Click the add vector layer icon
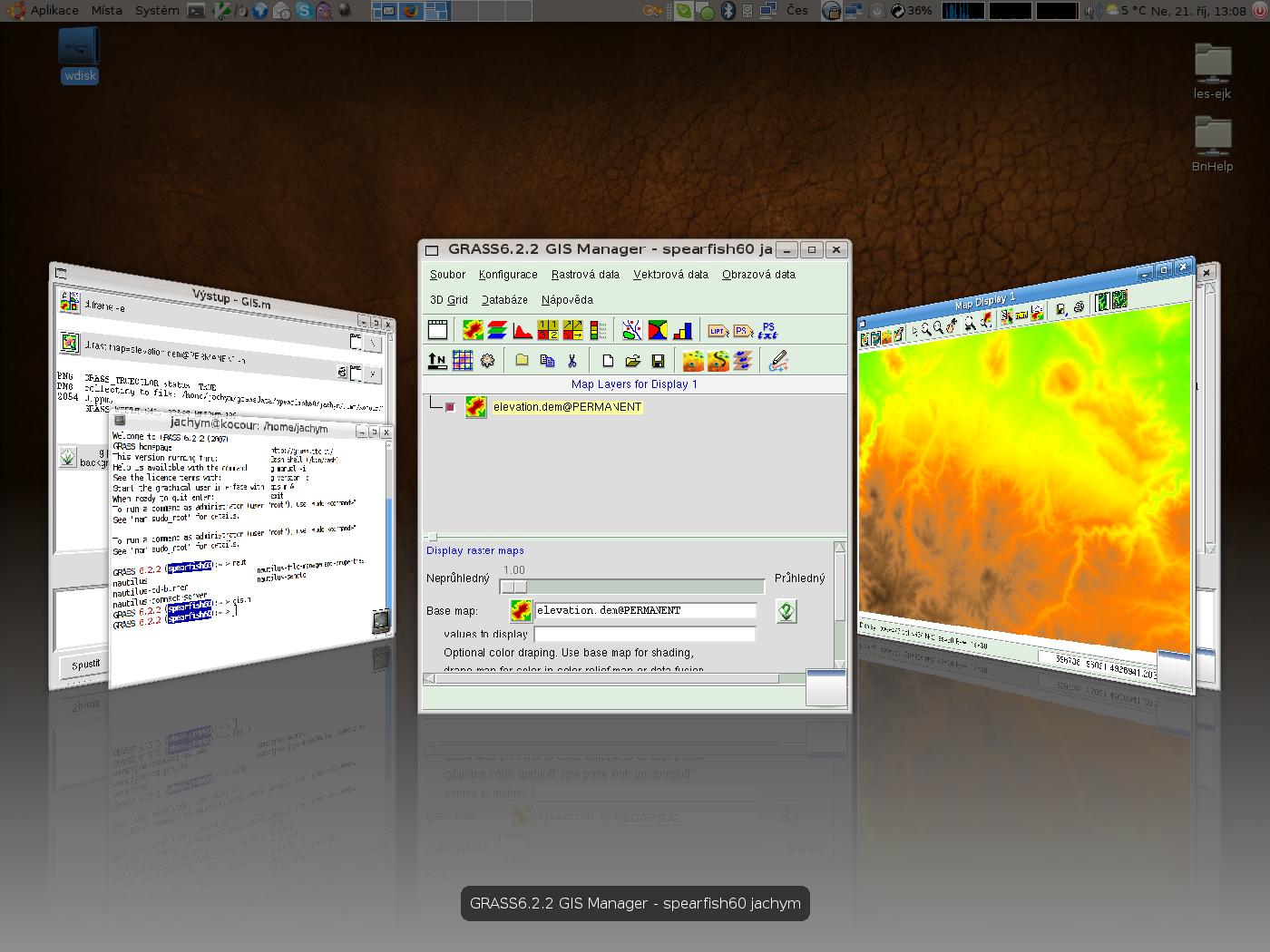This screenshot has height=952, width=1270. point(632,331)
